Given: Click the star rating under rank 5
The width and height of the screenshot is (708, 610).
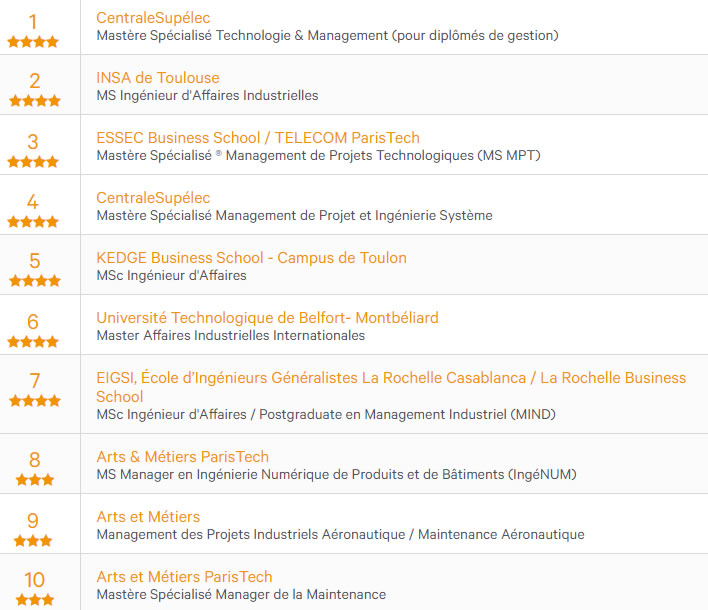Looking at the screenshot, I should (35, 281).
